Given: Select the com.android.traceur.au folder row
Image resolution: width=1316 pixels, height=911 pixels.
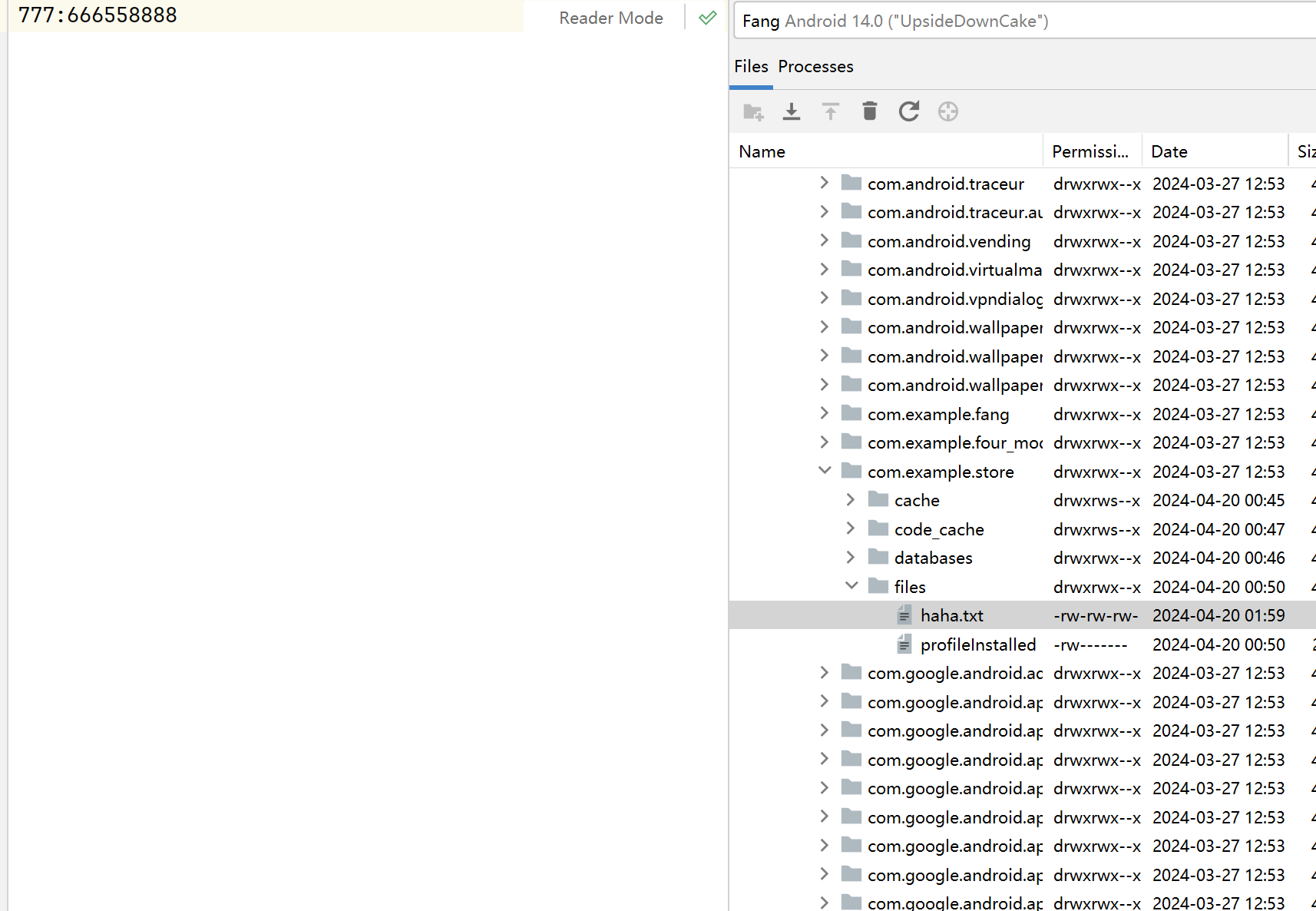Looking at the screenshot, I should pyautogui.click(x=1023, y=212).
